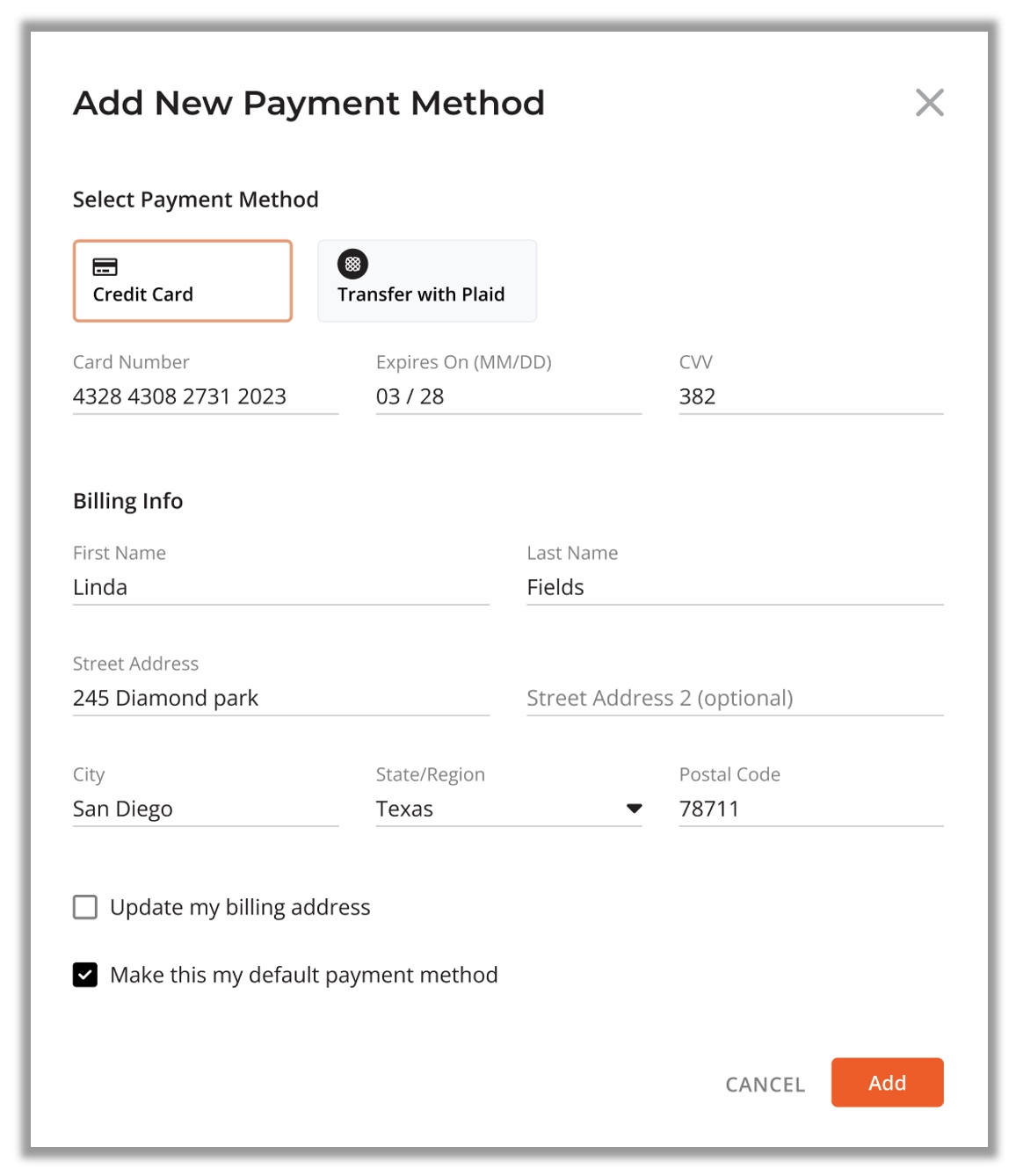The width and height of the screenshot is (1016, 1176).
Task: Focus the Card Number field
Action: tap(206, 396)
